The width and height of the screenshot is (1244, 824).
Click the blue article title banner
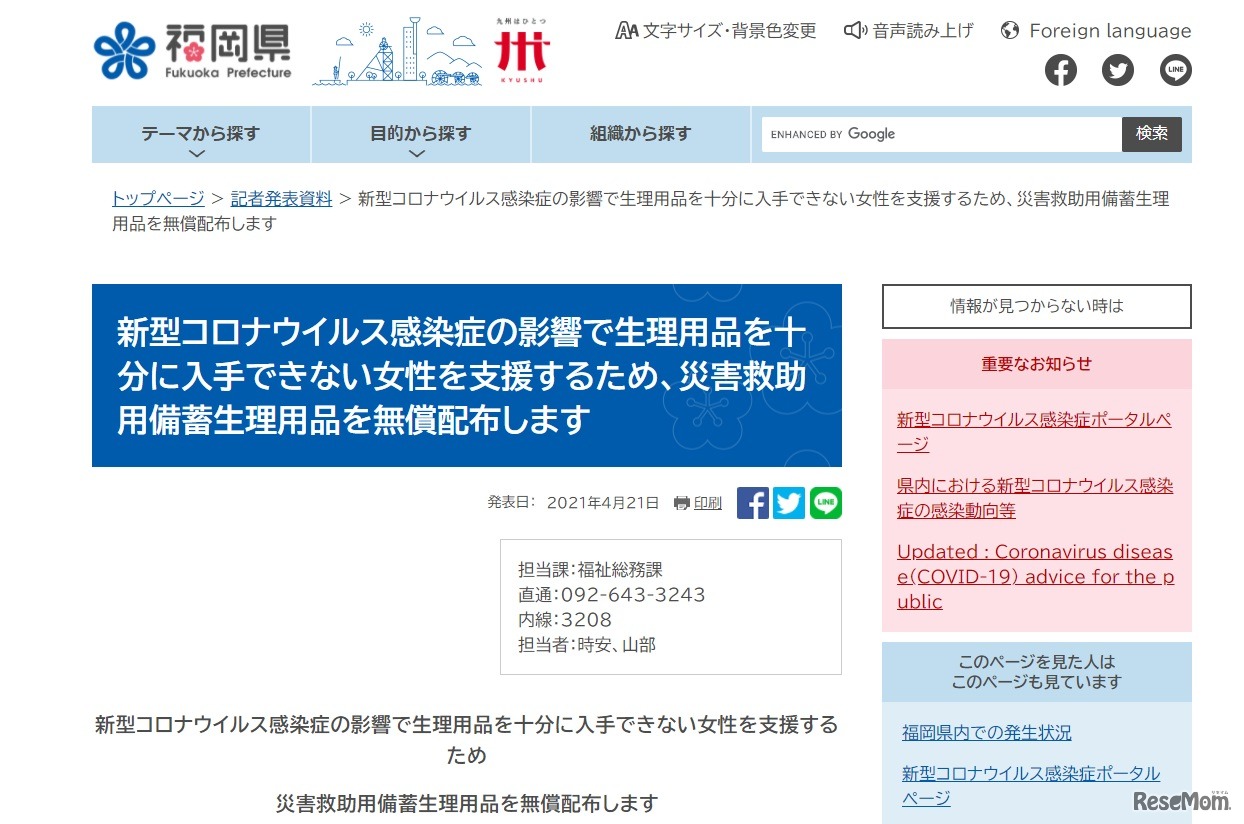tap(467, 375)
